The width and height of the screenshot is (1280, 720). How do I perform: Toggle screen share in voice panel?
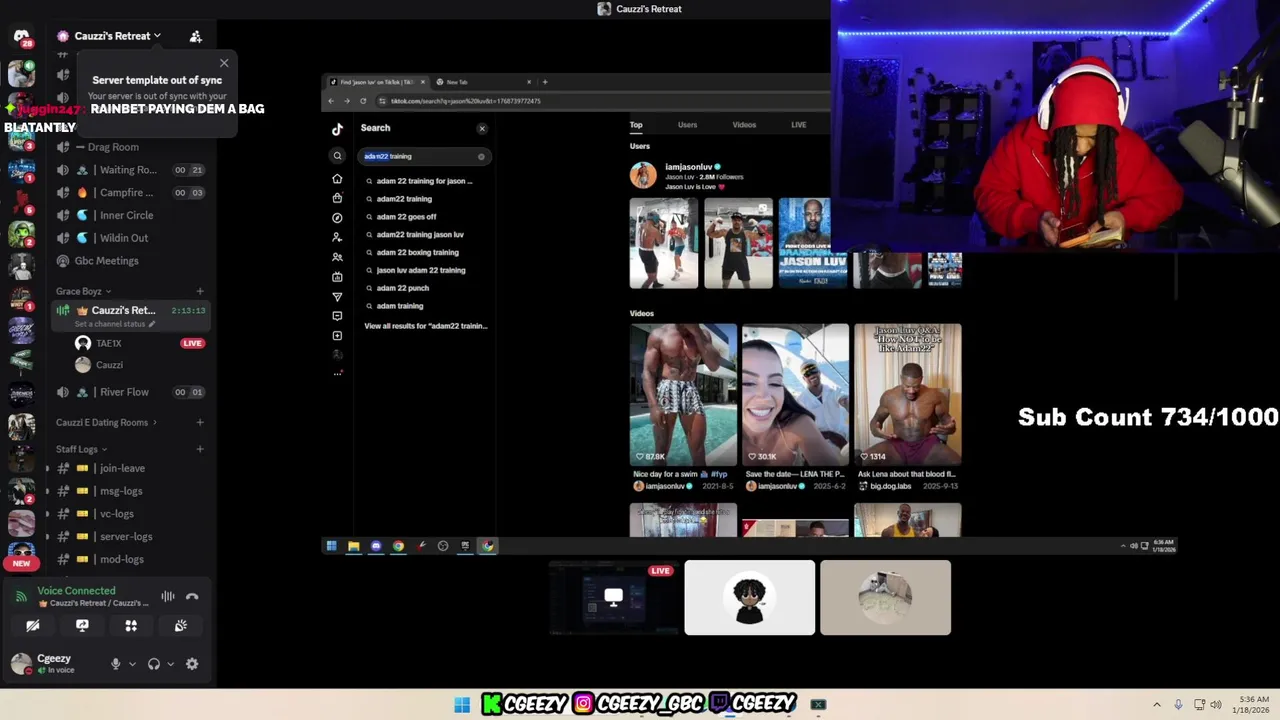[82, 625]
